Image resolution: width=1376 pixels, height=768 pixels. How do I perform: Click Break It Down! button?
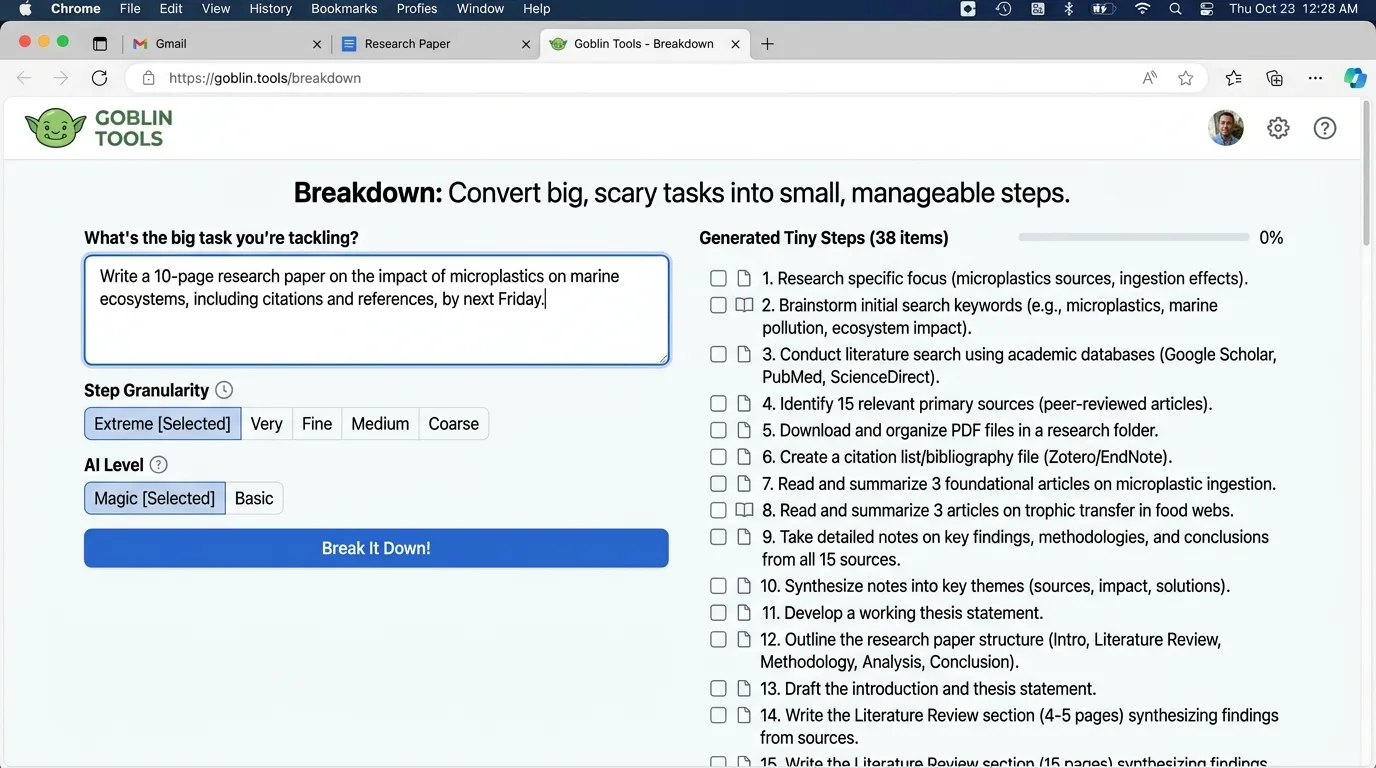(x=376, y=548)
